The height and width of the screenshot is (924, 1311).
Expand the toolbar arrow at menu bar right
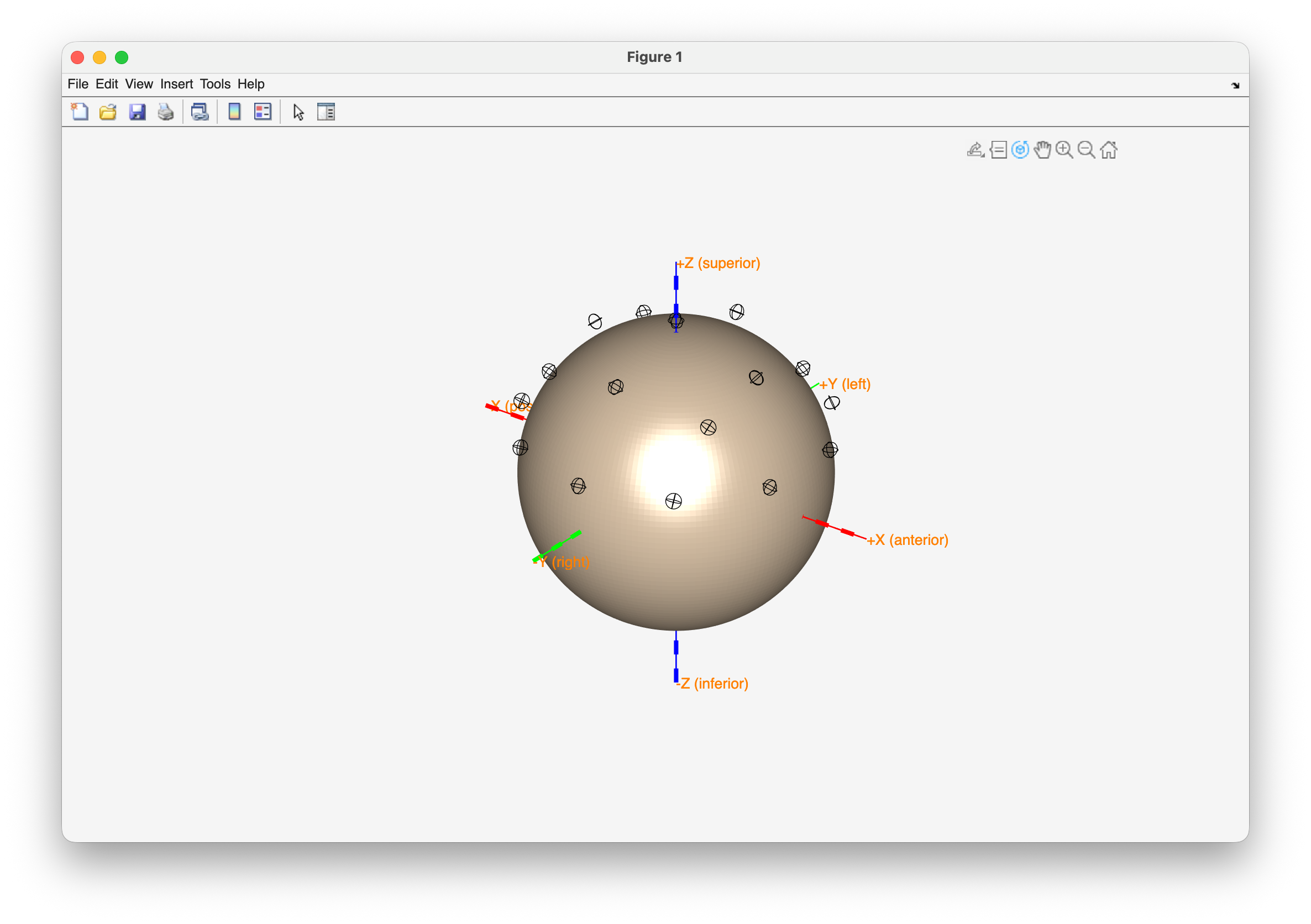click(x=1235, y=86)
